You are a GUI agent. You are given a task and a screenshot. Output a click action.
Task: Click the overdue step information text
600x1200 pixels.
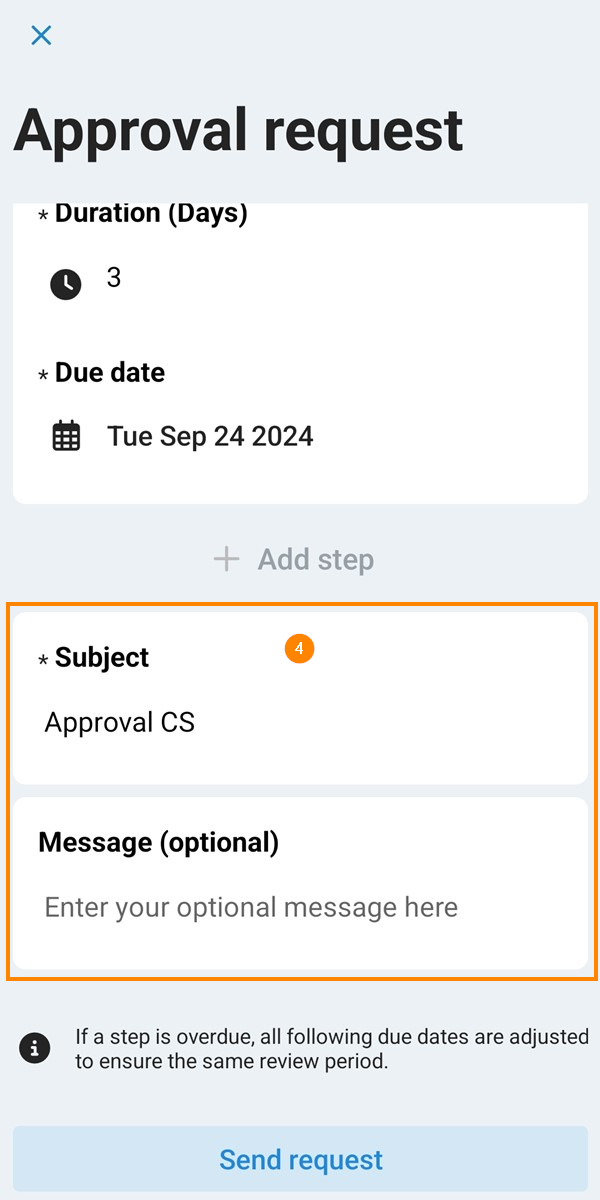click(331, 1048)
